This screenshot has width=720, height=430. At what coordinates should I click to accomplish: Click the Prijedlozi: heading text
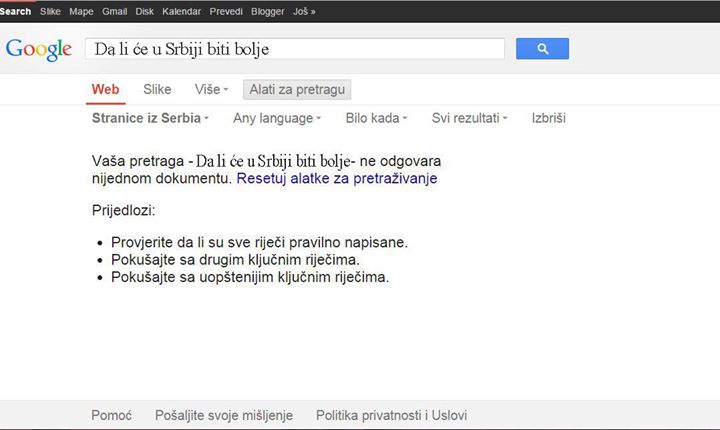124,210
